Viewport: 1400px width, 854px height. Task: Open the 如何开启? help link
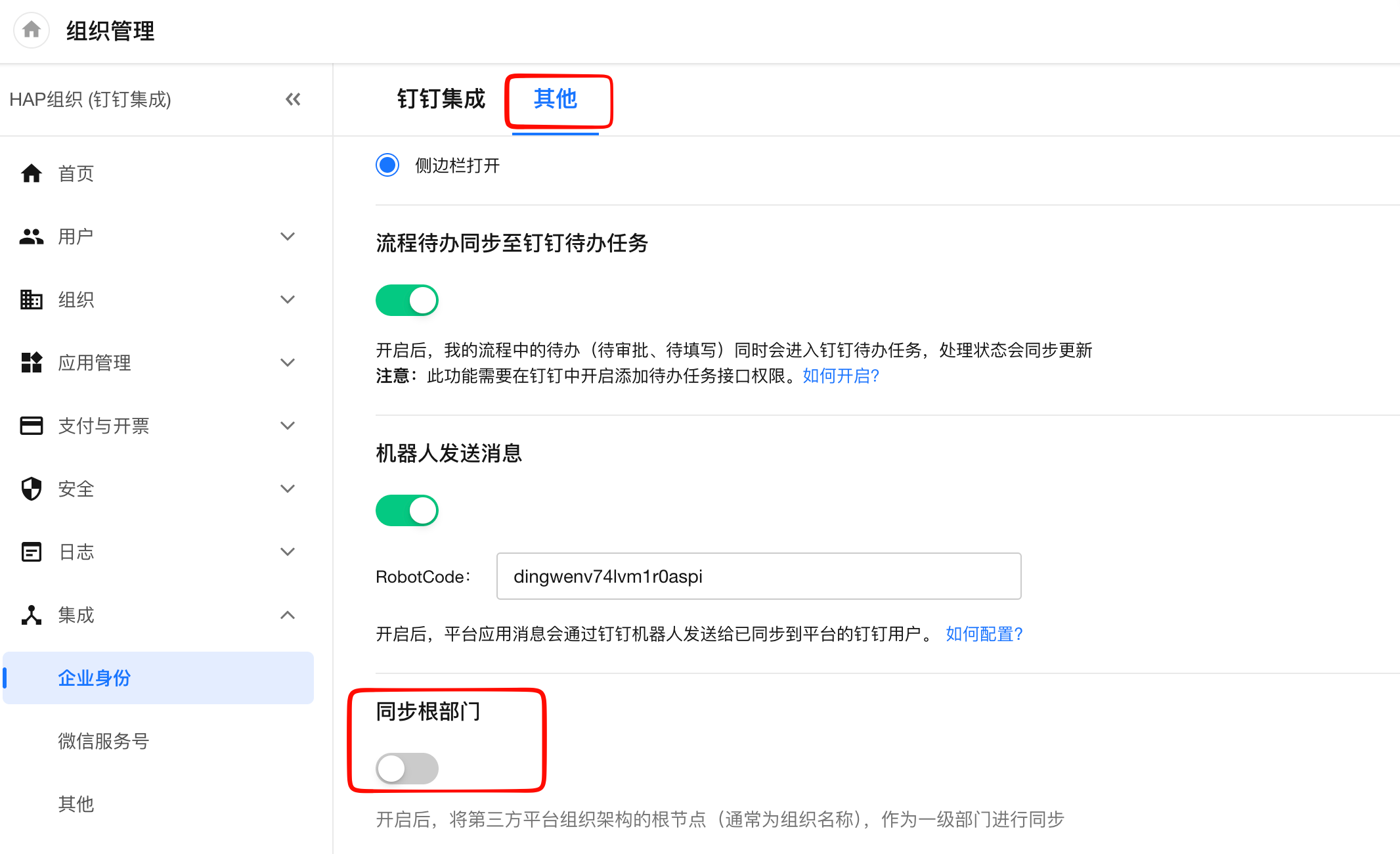(x=841, y=376)
